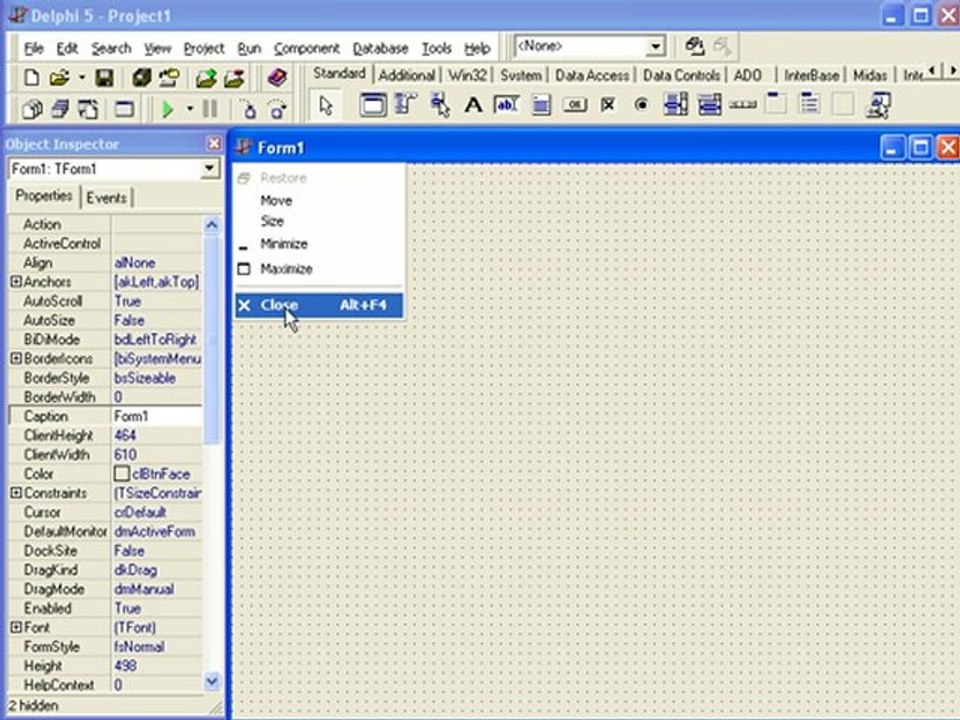Select the Edit component (ab icon)
Screen dimensions: 960x720
pyautogui.click(x=506, y=105)
